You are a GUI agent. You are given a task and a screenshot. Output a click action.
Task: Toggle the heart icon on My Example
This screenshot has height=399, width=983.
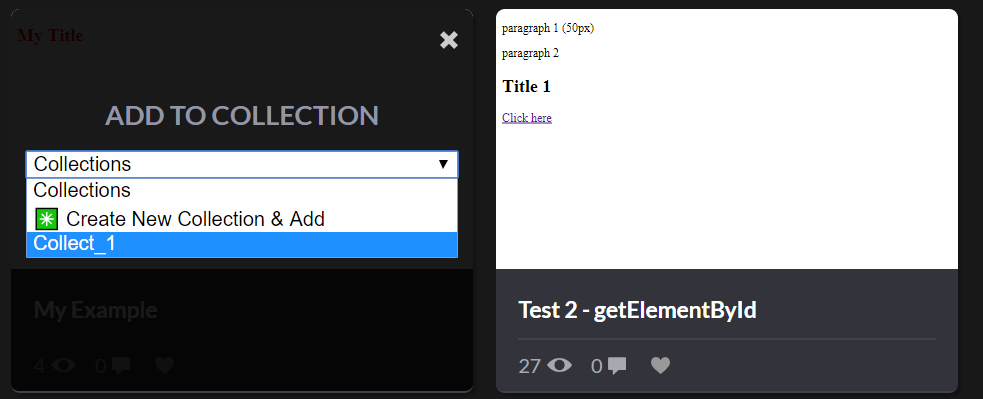164,365
